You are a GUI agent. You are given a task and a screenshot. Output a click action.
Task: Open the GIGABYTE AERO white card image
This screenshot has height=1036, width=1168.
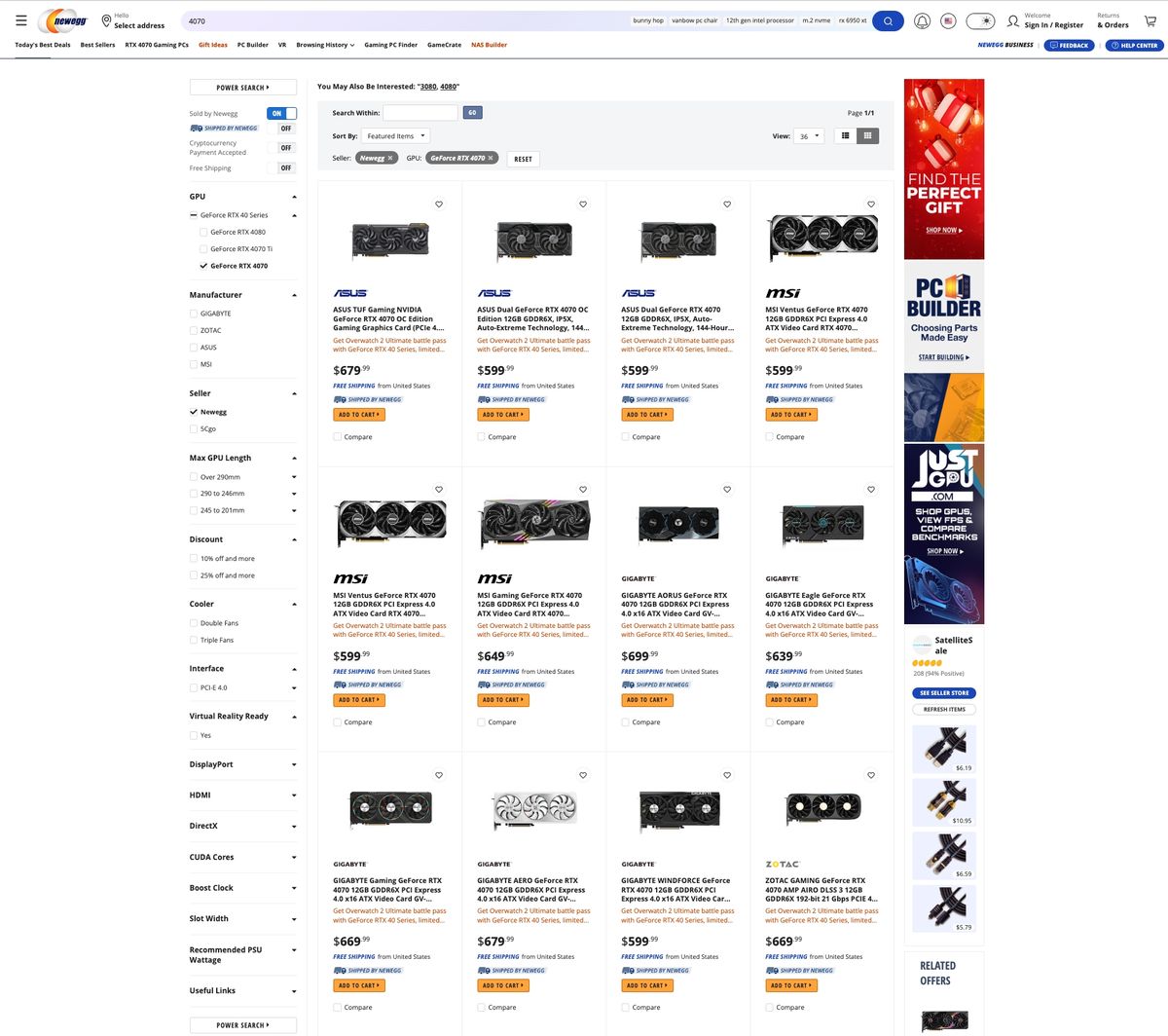534,810
